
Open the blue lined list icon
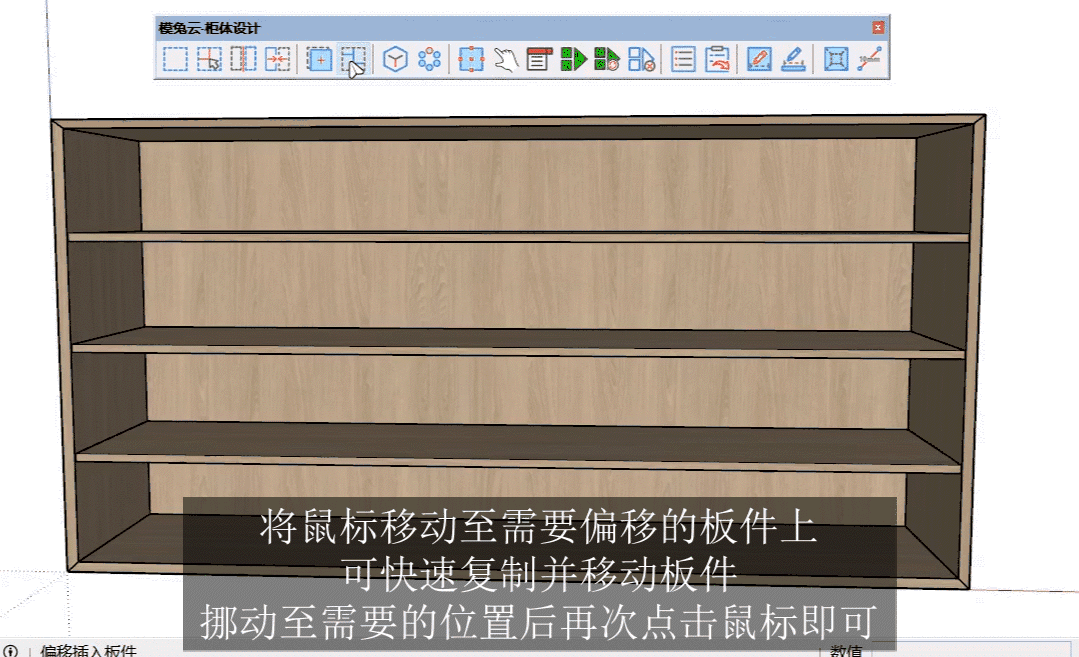point(683,60)
